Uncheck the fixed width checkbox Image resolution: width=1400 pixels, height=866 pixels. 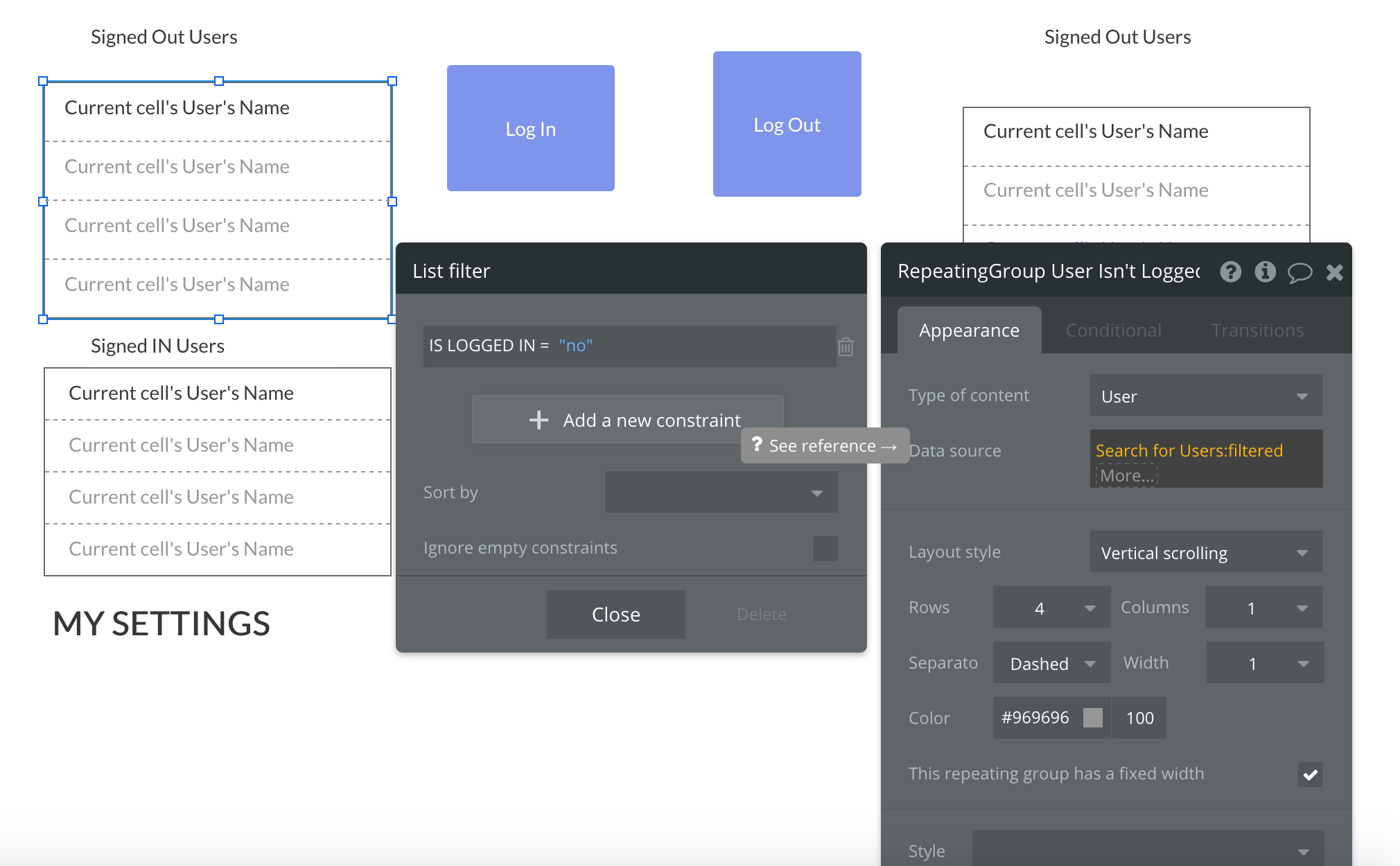(1310, 775)
